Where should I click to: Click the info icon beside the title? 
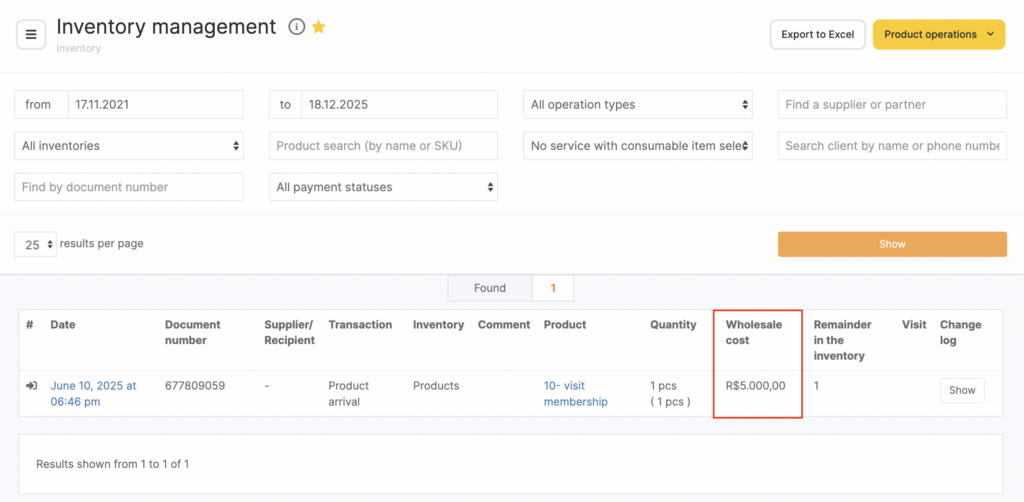(x=296, y=27)
